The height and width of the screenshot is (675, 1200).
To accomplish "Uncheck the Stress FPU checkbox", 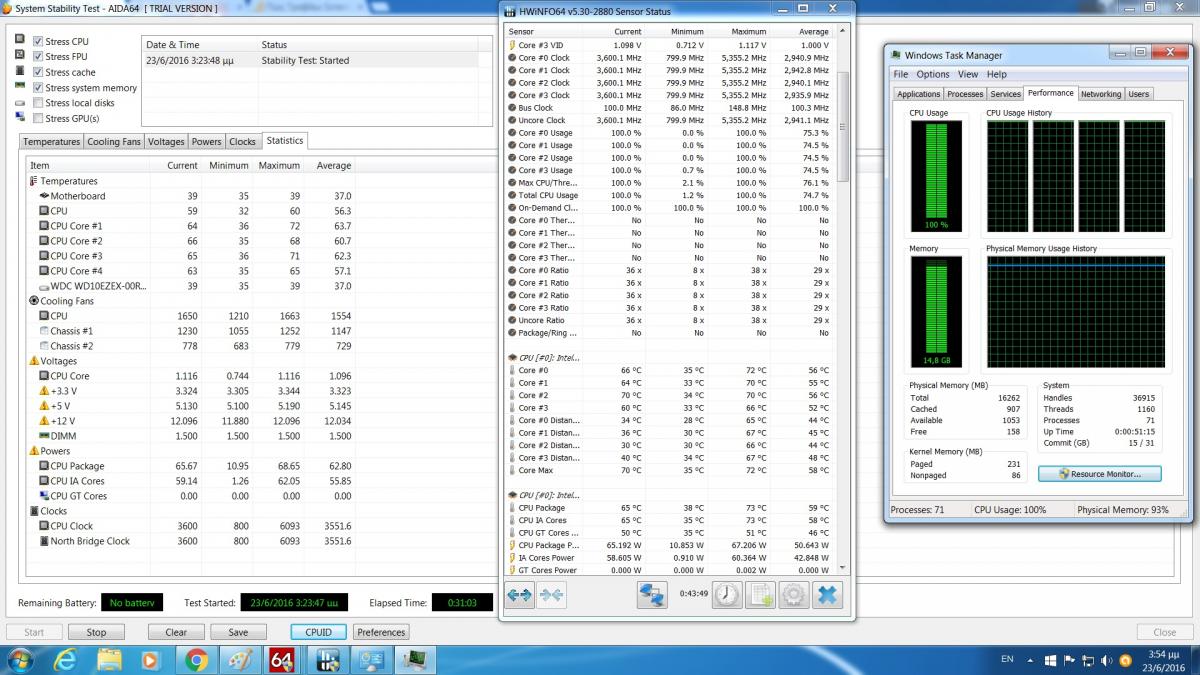I will [38, 57].
